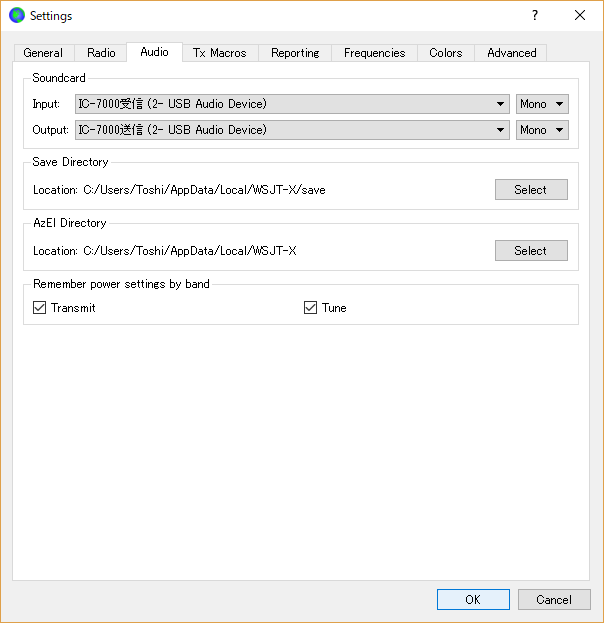
Task: Click the WSJT-X globe icon in the title bar
Action: coord(17,15)
